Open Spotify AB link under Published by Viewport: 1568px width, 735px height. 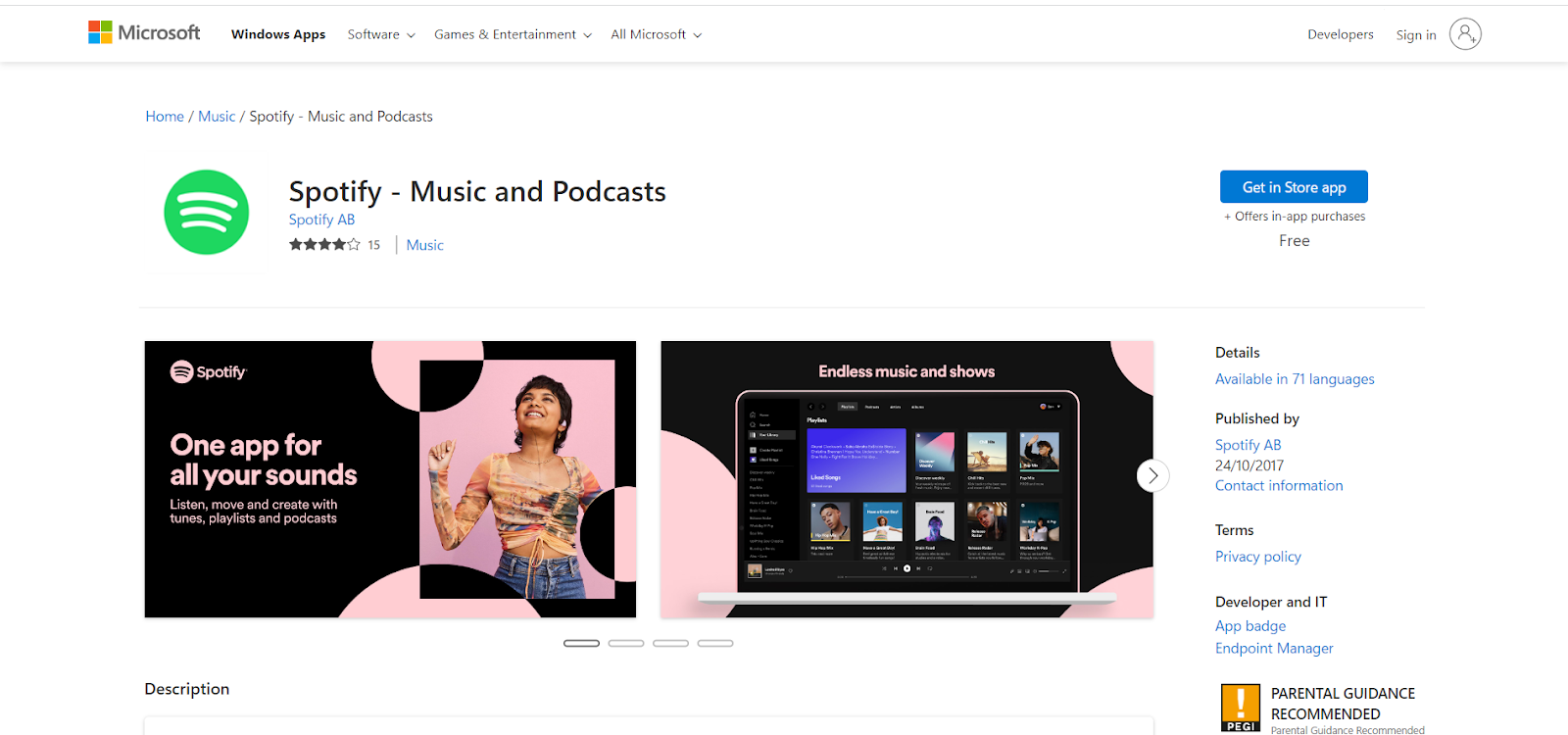click(1248, 445)
